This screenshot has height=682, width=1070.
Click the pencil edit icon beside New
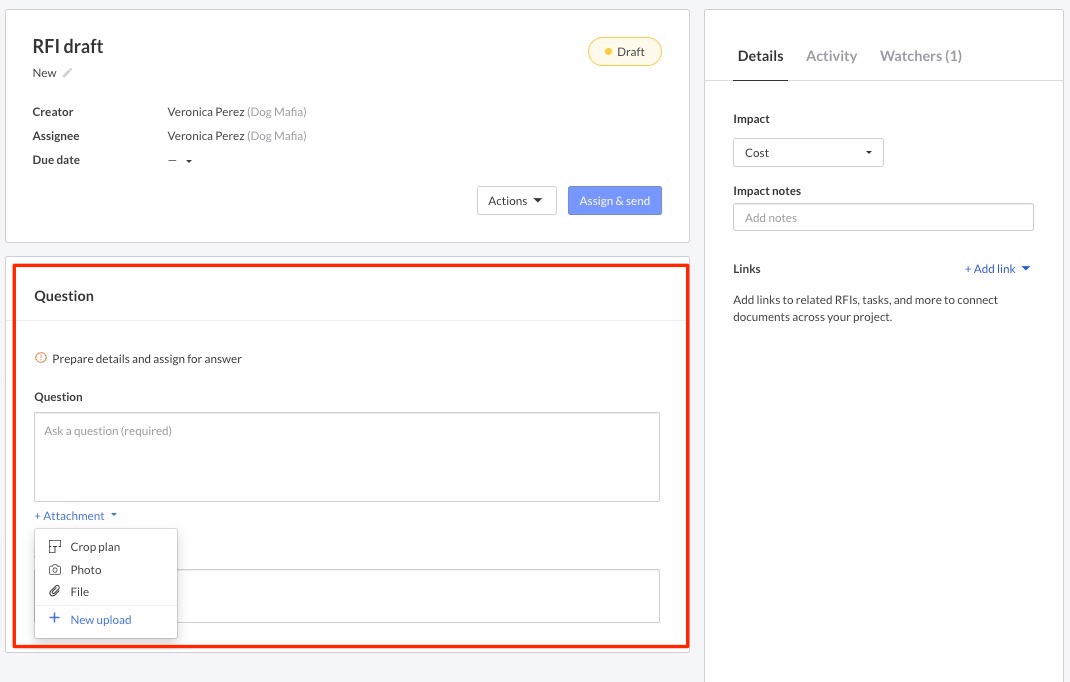(68, 73)
